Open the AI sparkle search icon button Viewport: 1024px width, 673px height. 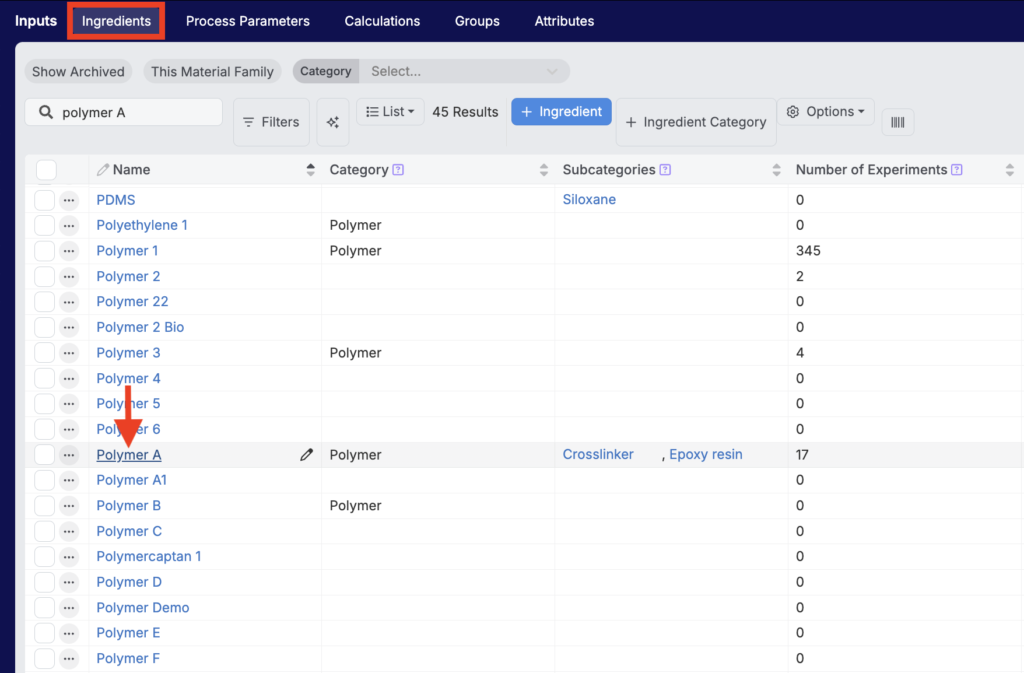click(333, 122)
